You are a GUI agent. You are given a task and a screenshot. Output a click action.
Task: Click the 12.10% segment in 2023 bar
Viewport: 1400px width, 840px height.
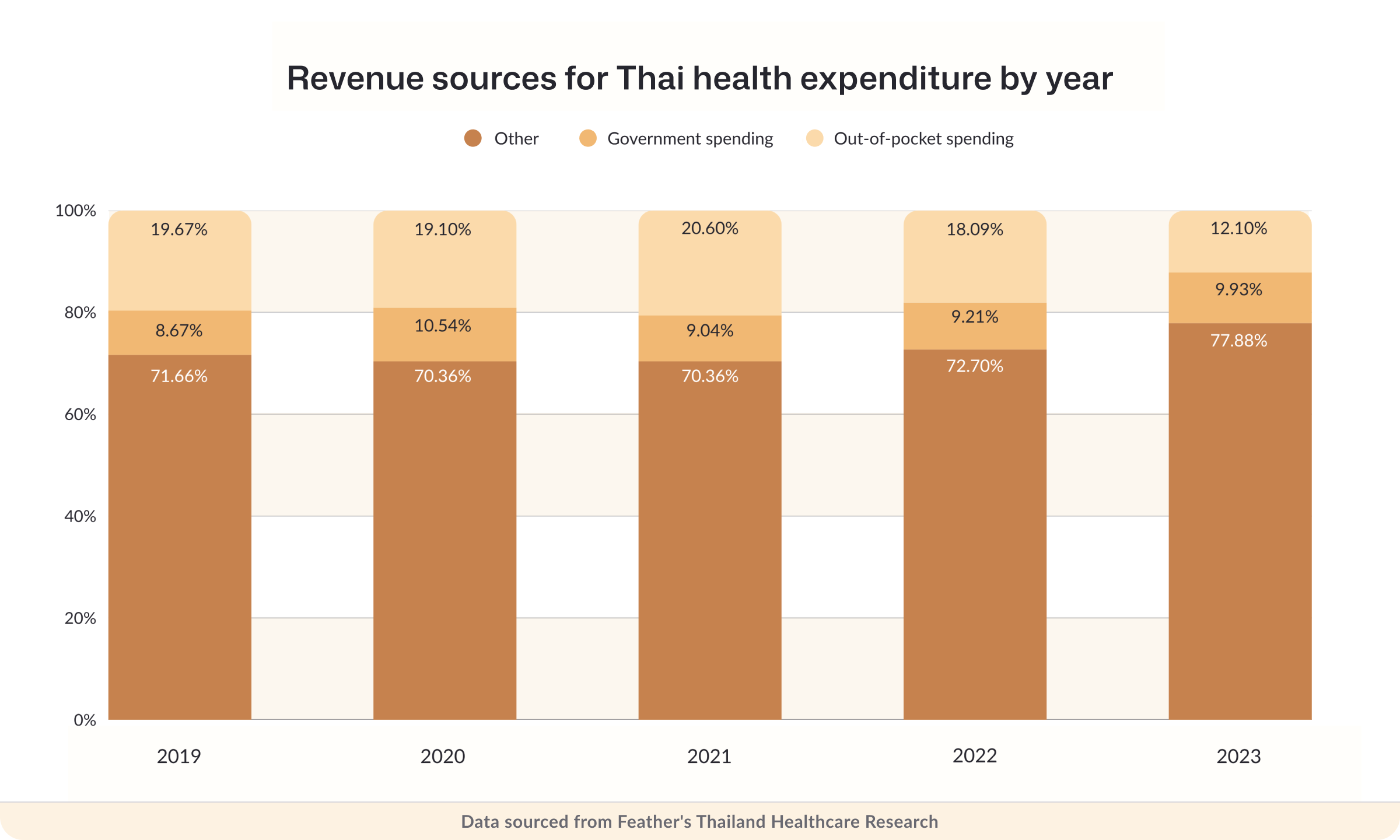(1240, 242)
